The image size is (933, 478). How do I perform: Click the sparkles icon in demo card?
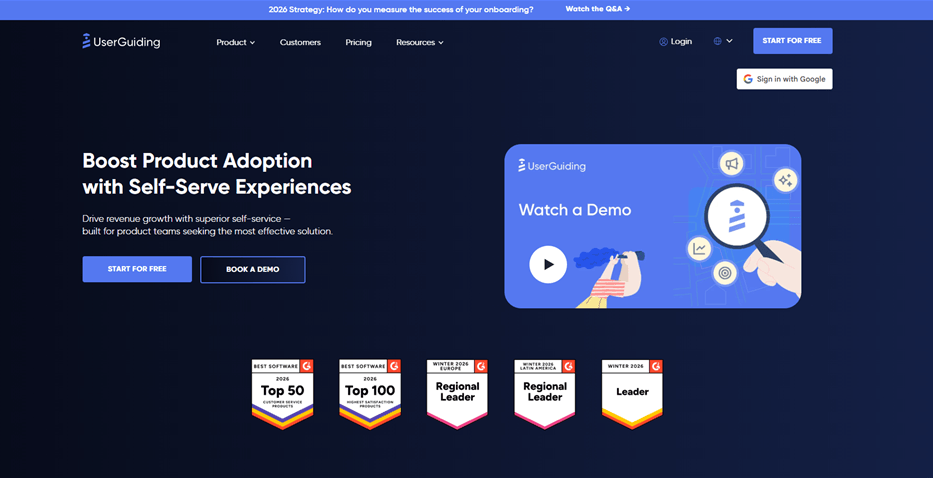point(785,180)
